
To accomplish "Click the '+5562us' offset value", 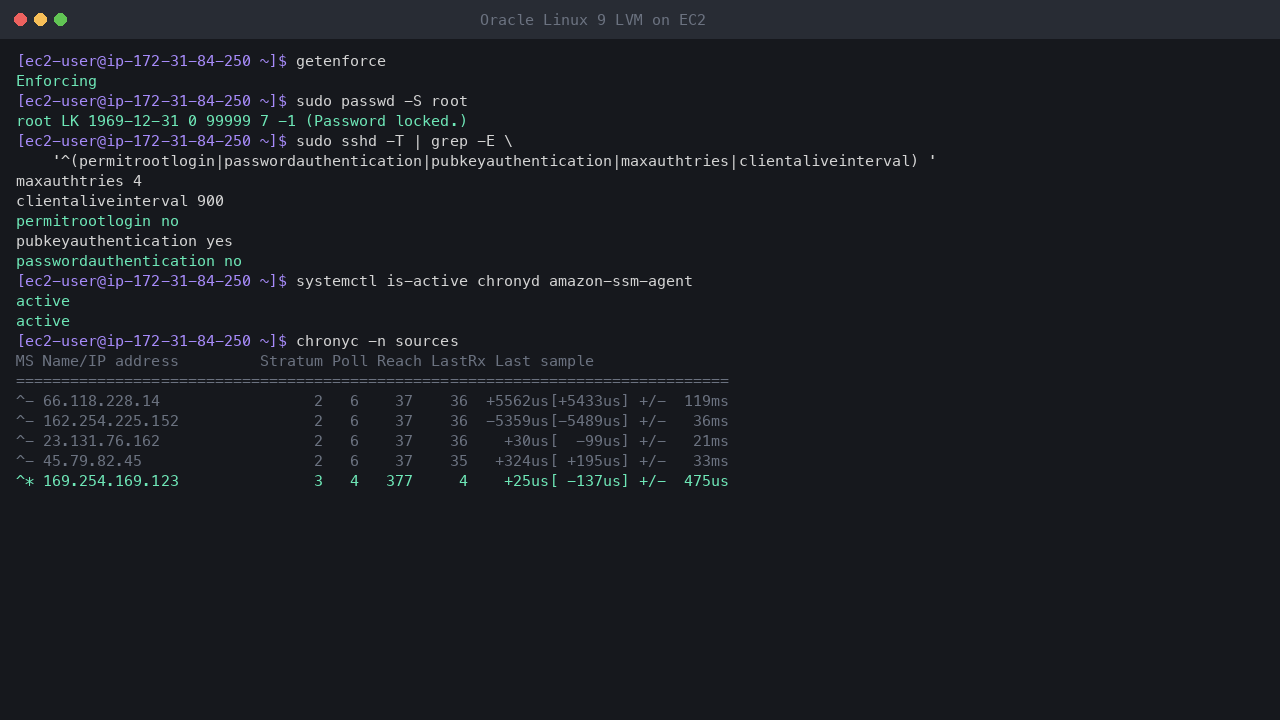I will coord(518,401).
